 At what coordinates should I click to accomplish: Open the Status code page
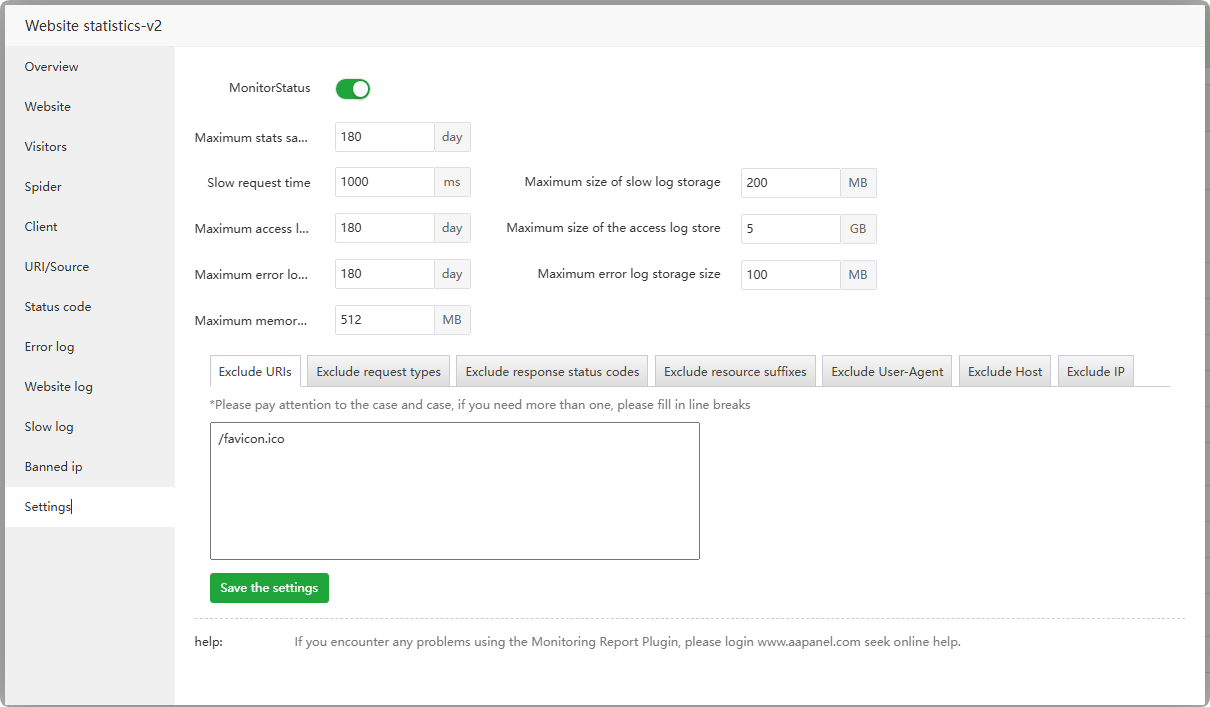[58, 307]
